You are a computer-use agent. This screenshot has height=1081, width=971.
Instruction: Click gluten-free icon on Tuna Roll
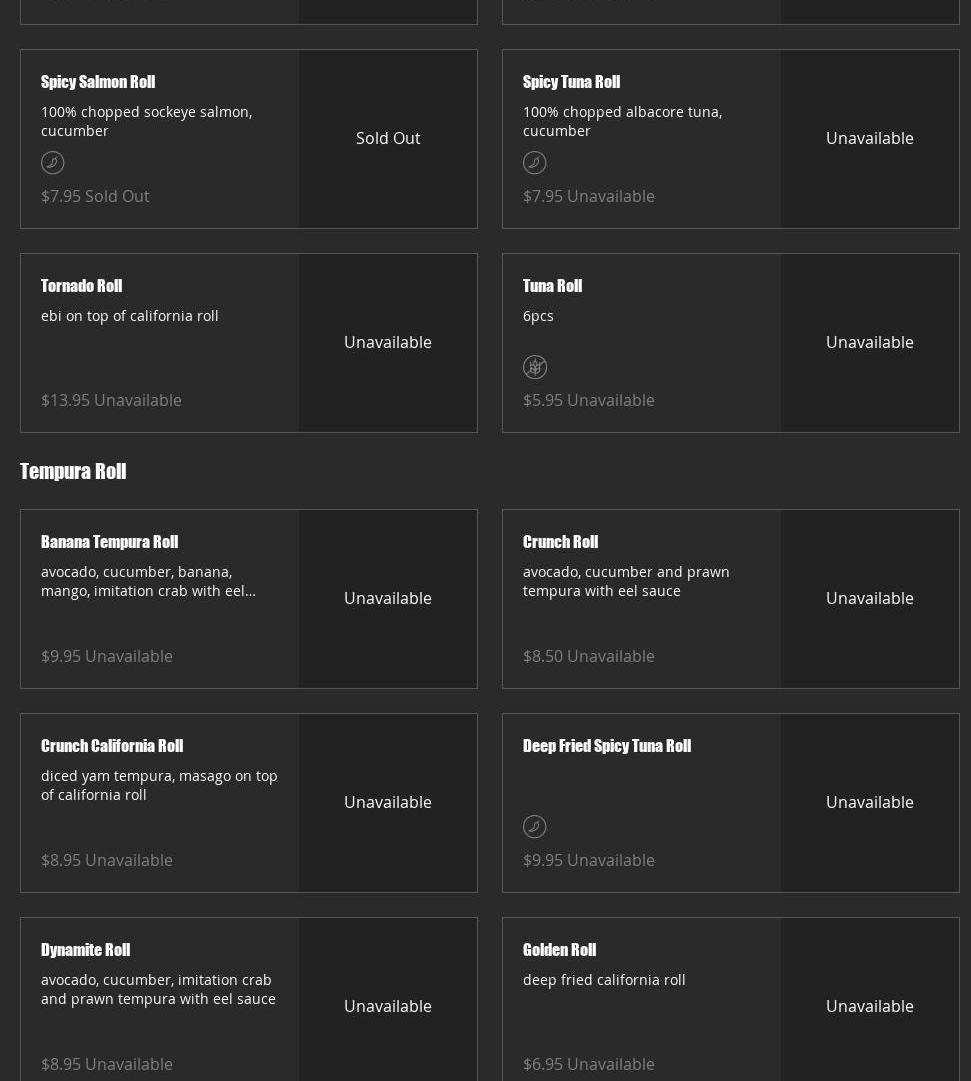pos(535,367)
